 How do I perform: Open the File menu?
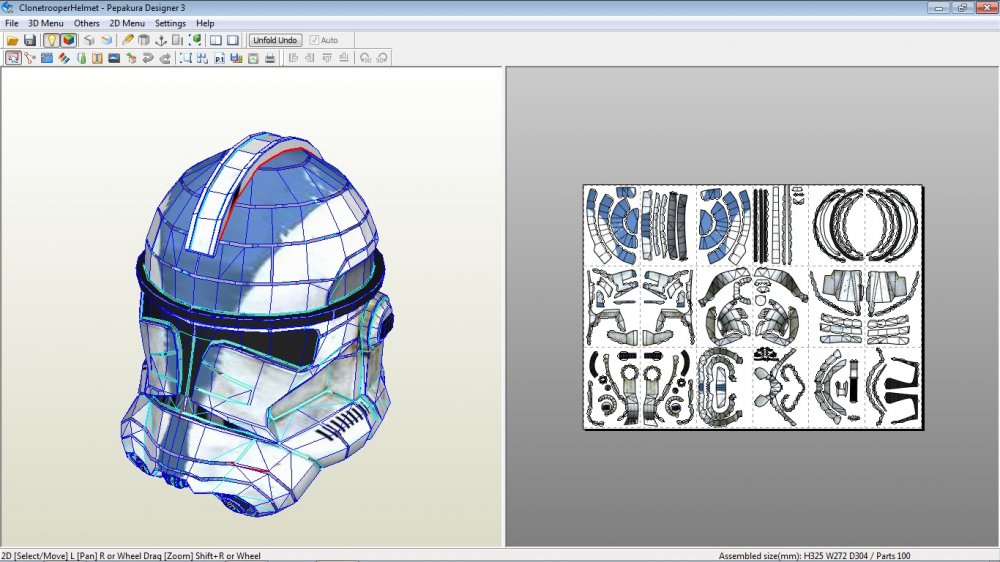tap(11, 23)
